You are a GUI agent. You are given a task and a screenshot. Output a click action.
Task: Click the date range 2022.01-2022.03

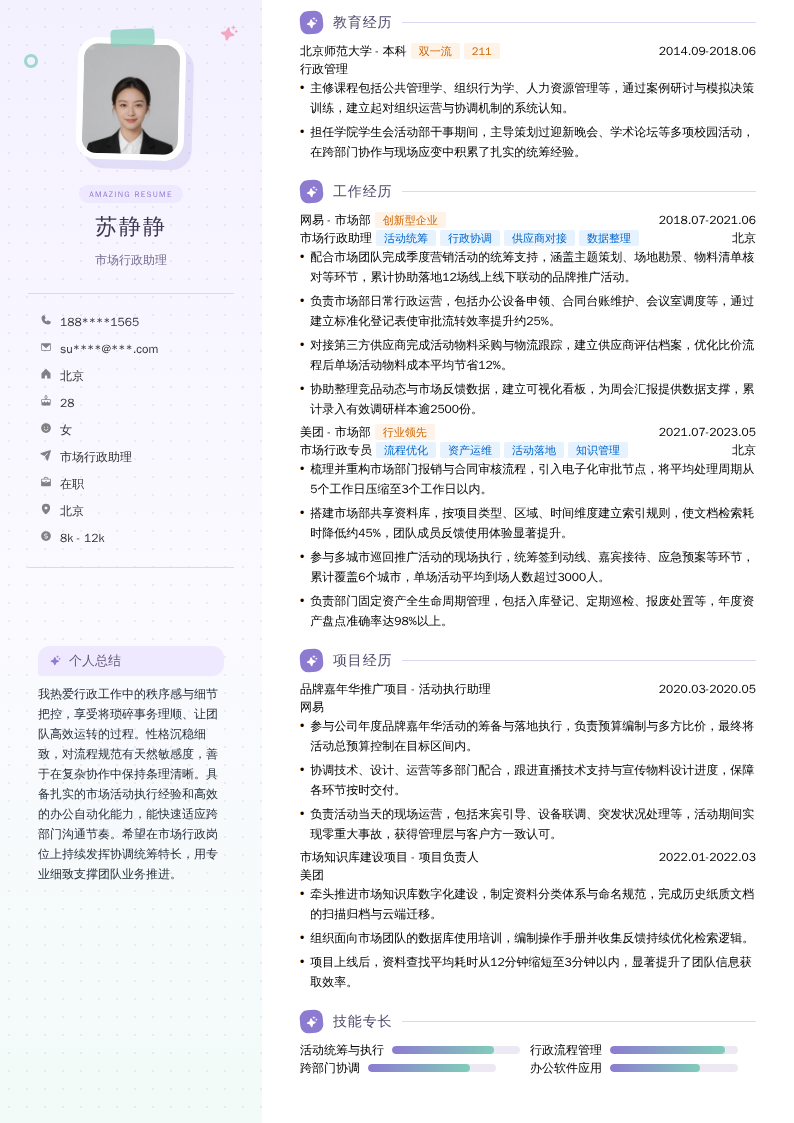point(707,857)
